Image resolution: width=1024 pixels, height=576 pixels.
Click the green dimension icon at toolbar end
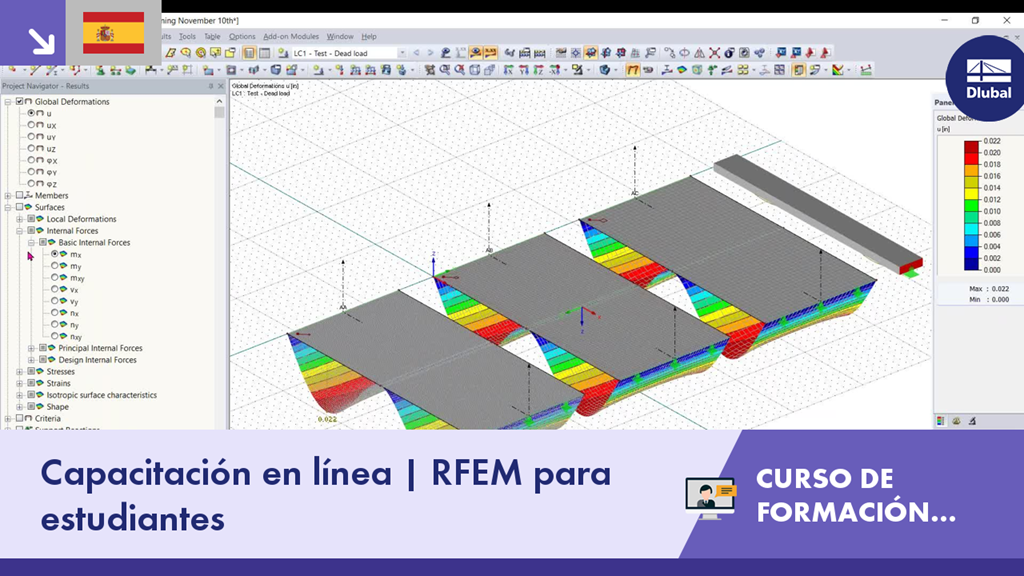[x=867, y=70]
